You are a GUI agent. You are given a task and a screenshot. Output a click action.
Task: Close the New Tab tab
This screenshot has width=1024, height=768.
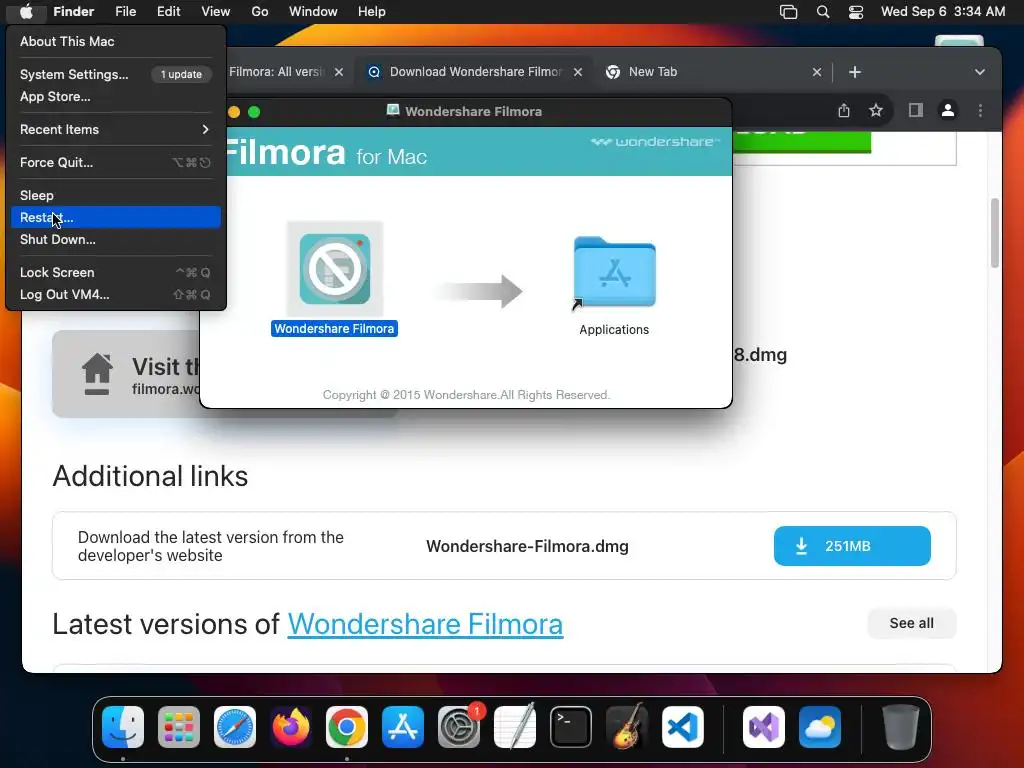pyautogui.click(x=817, y=72)
